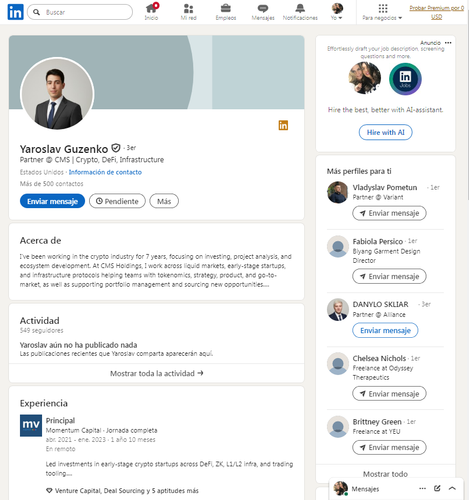Screen dimensions: 469x500
Task: Open Brittney Green's profile
Action: coord(377,422)
